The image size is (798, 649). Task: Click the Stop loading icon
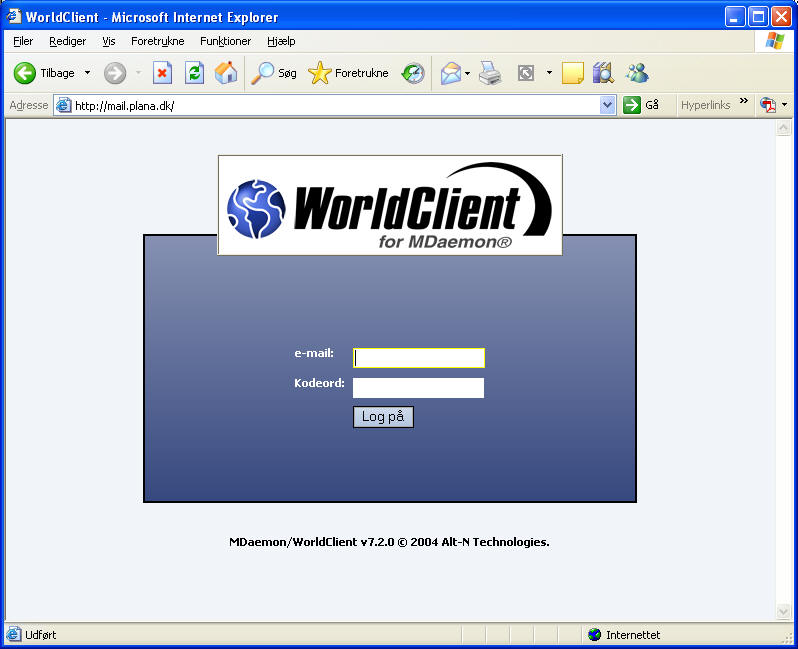point(162,73)
